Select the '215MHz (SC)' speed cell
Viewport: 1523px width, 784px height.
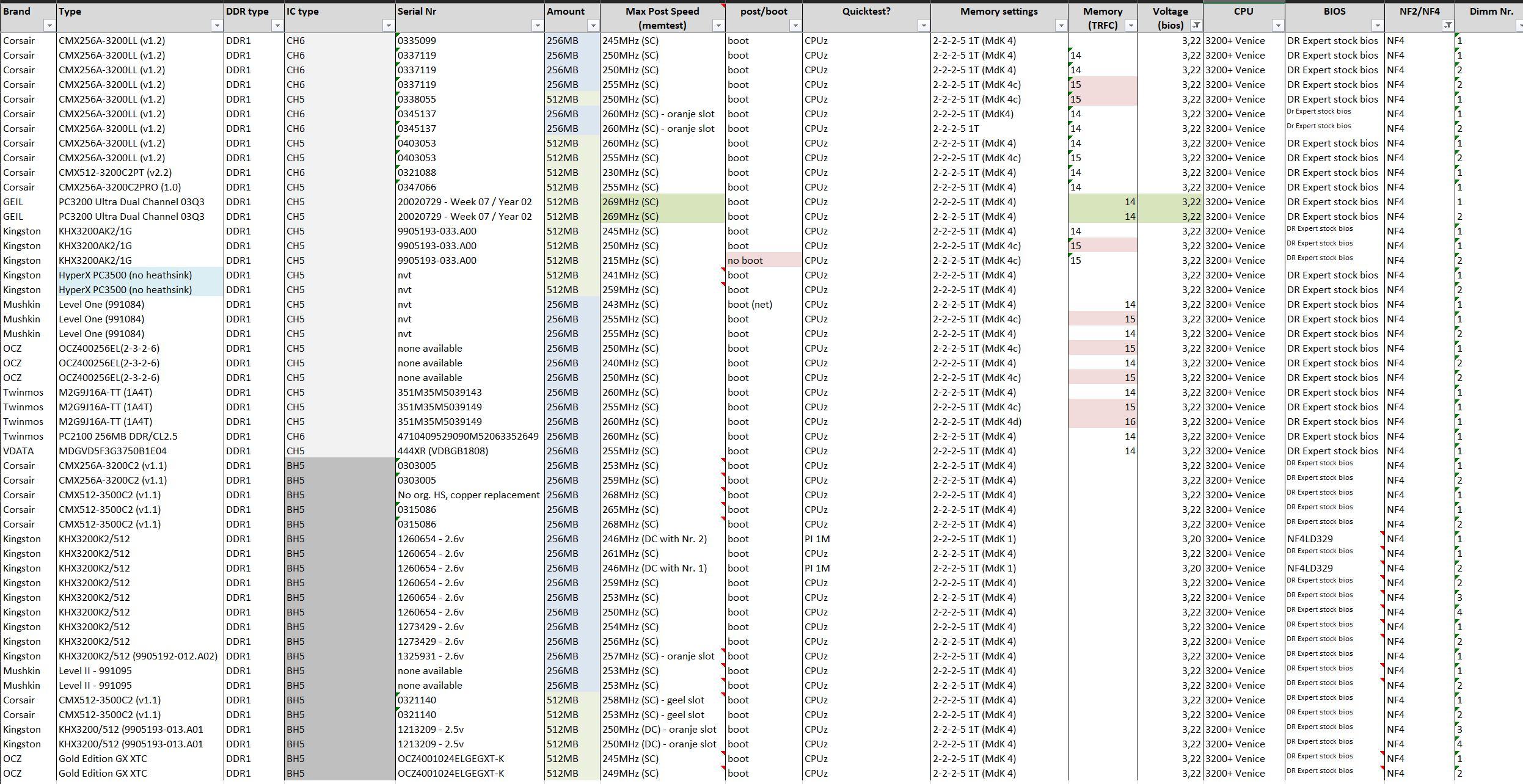tap(663, 260)
